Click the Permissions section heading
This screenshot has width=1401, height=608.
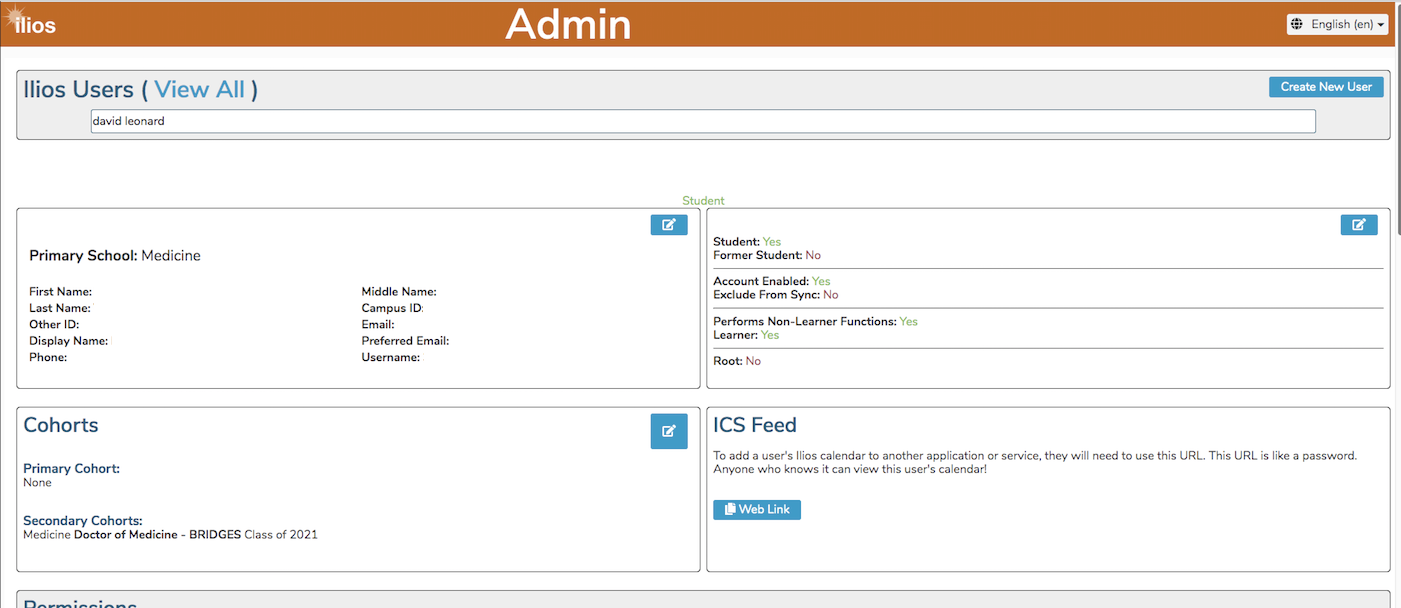(x=80, y=603)
